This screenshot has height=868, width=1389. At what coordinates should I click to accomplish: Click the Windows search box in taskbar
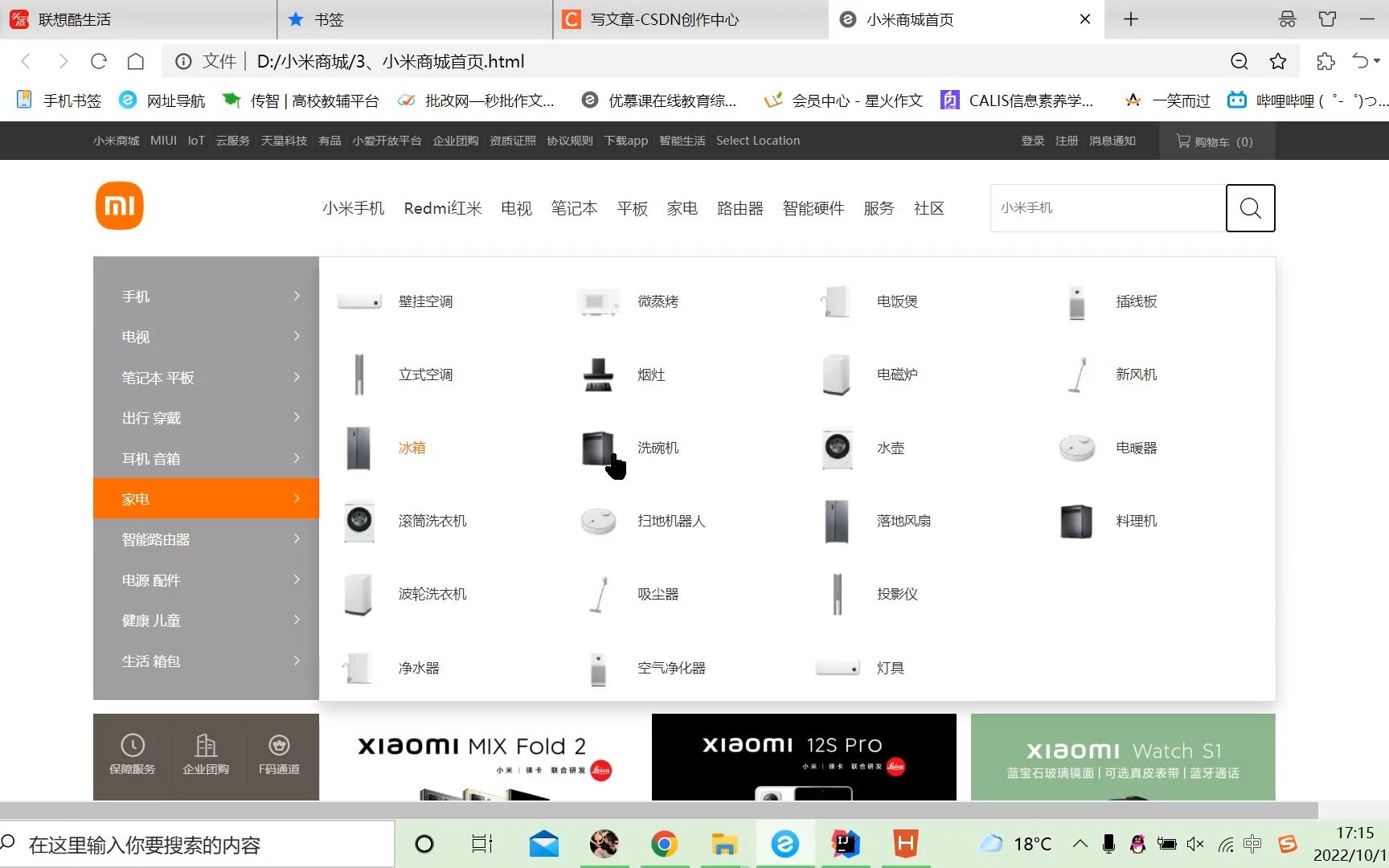tap(197, 845)
